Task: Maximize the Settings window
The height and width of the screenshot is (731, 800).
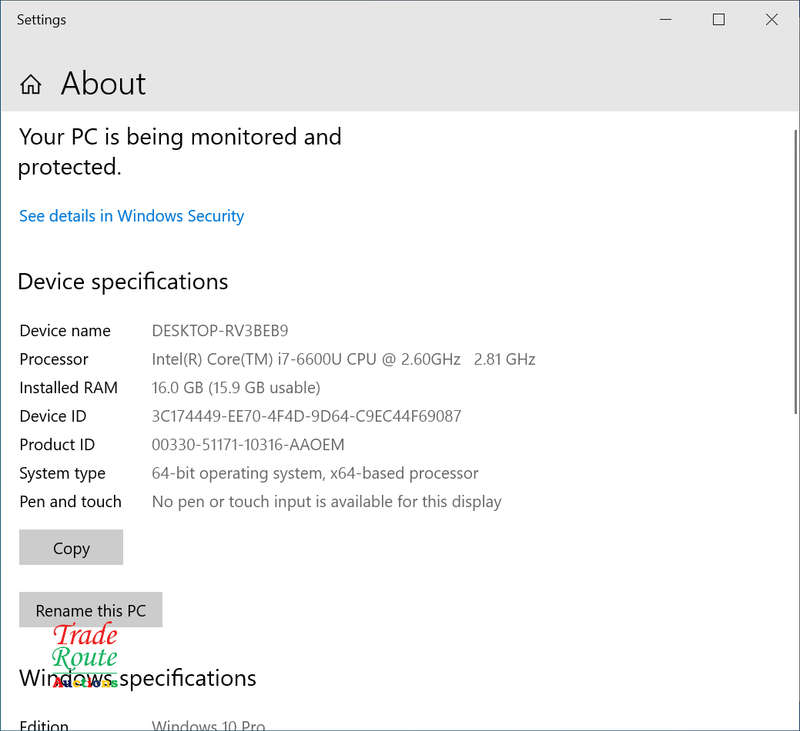Action: (x=718, y=20)
